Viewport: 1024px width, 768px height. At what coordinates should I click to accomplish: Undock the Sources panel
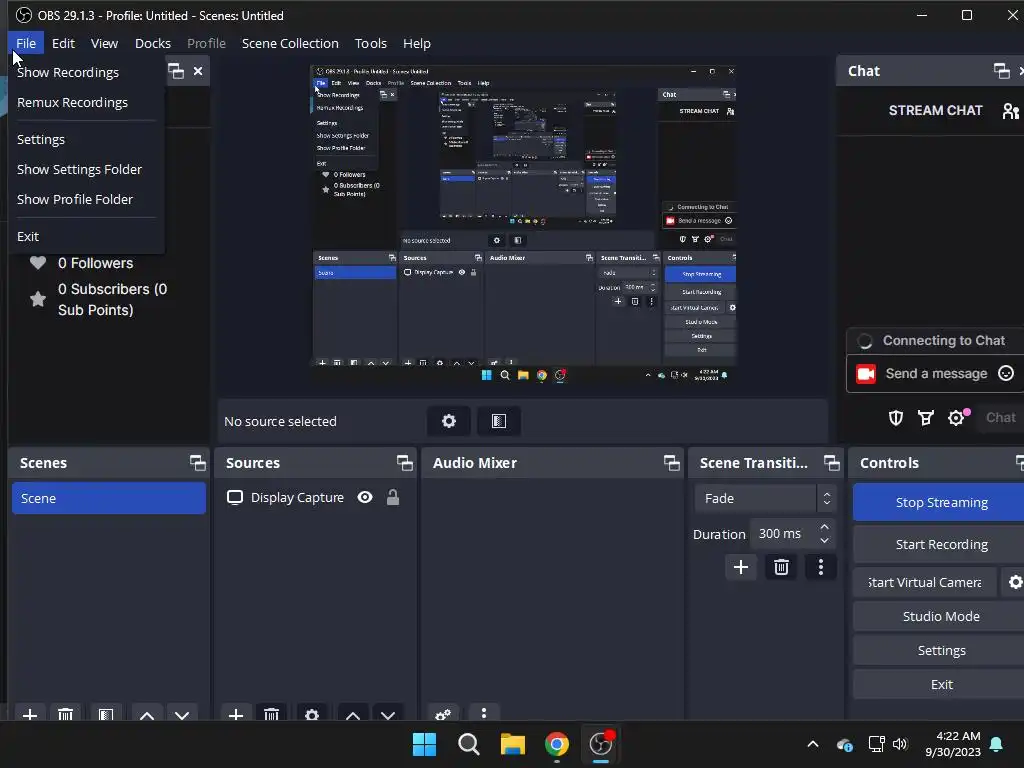[404, 463]
